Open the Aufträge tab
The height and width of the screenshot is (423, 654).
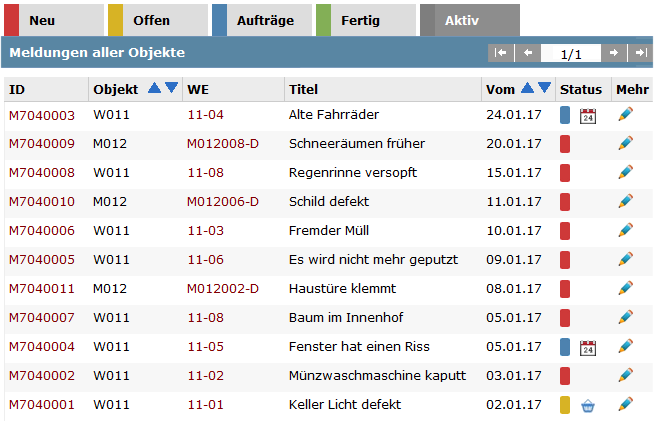(x=263, y=20)
